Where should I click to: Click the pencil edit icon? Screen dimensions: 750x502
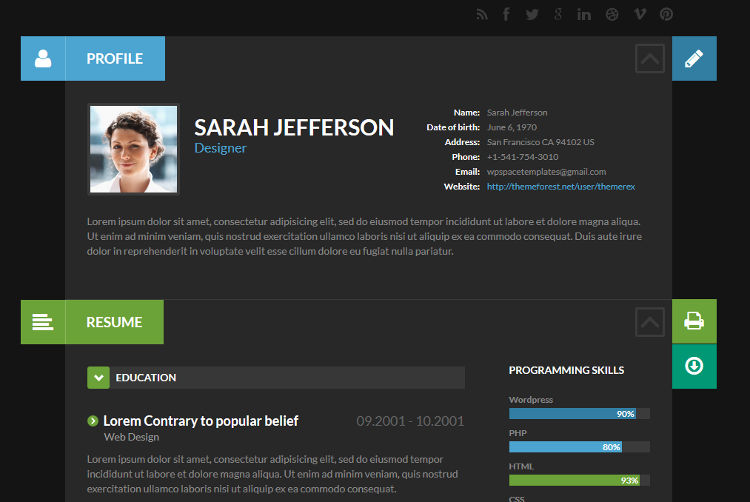[694, 58]
